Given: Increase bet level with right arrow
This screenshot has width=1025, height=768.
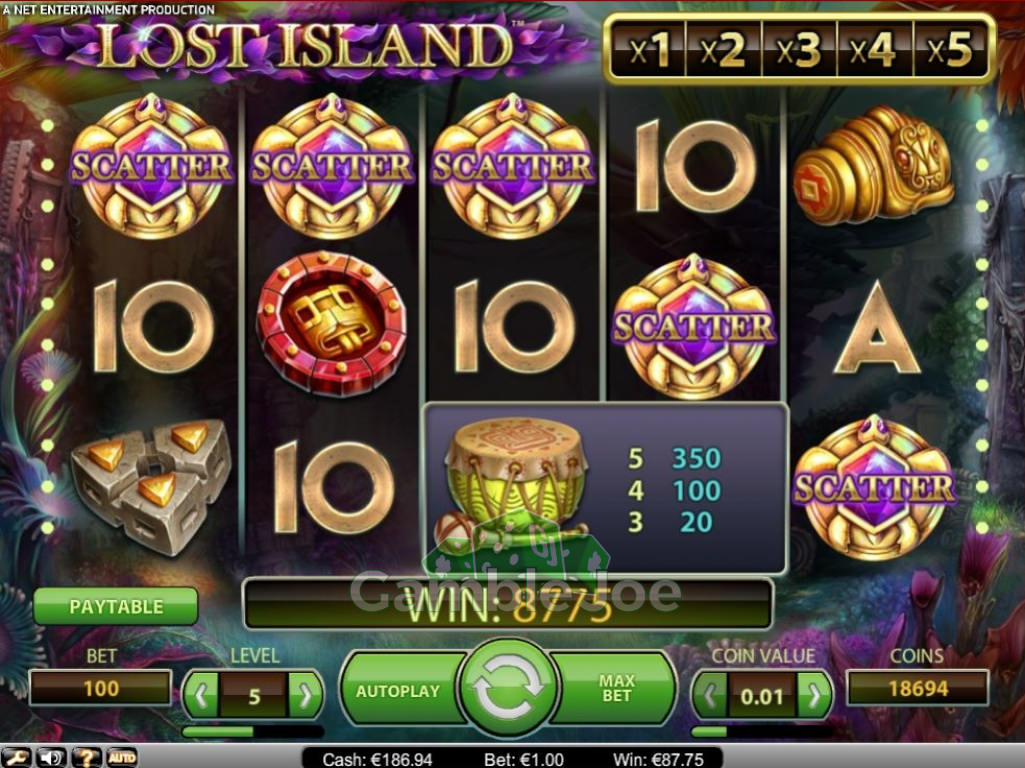Looking at the screenshot, I should tap(305, 695).
